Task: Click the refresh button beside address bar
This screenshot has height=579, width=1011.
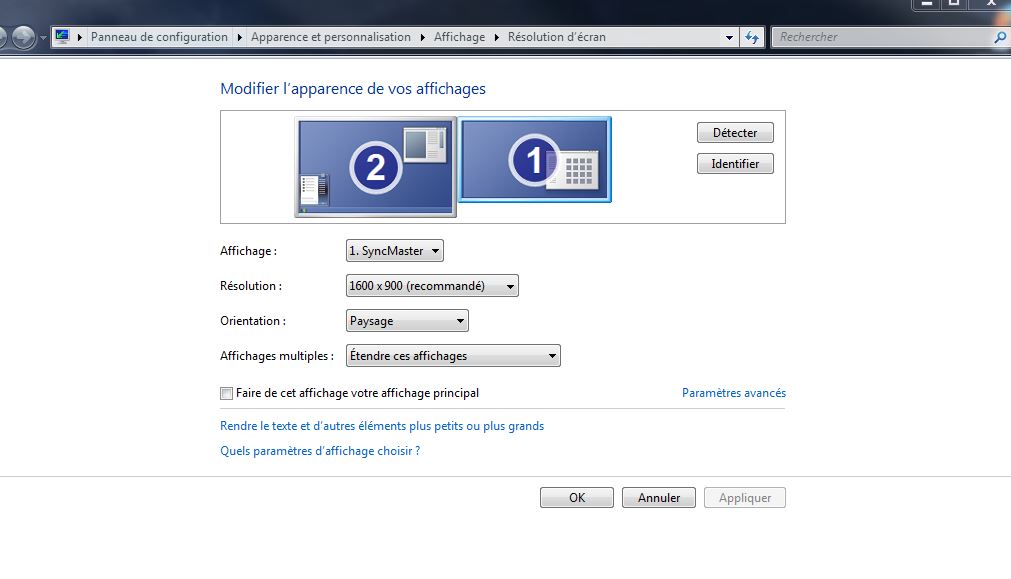Action: click(x=753, y=37)
